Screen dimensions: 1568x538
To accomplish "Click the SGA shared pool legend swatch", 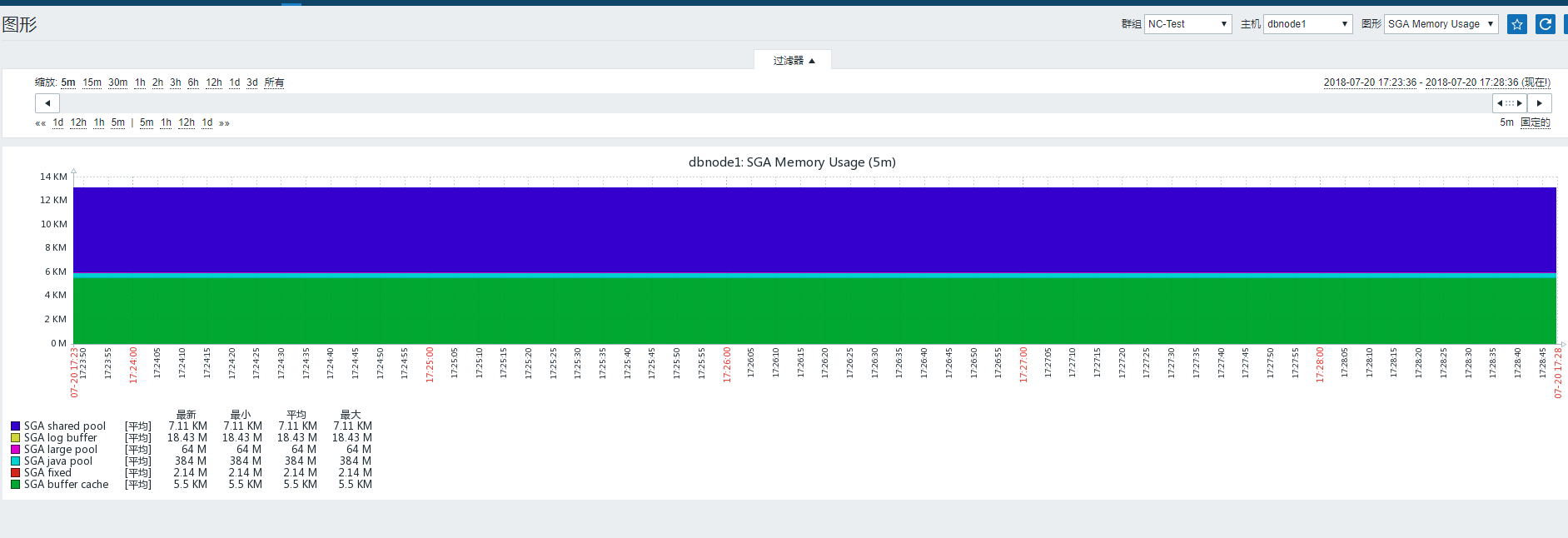I will (15, 426).
